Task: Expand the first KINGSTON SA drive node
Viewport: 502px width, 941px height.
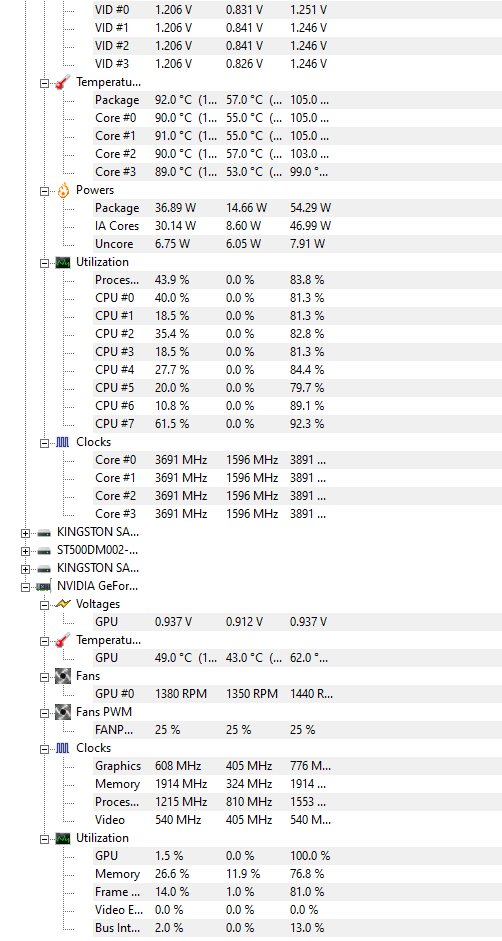Action: pos(25,533)
